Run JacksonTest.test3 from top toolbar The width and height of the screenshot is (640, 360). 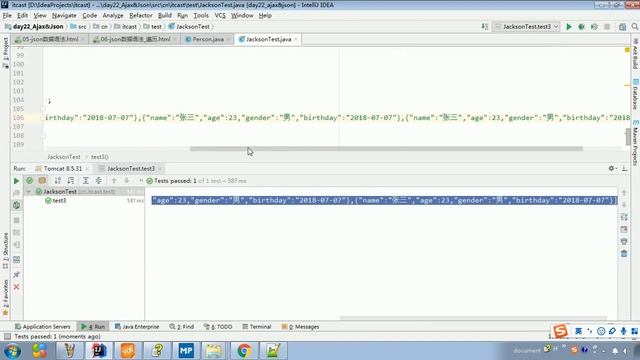pyautogui.click(x=569, y=27)
